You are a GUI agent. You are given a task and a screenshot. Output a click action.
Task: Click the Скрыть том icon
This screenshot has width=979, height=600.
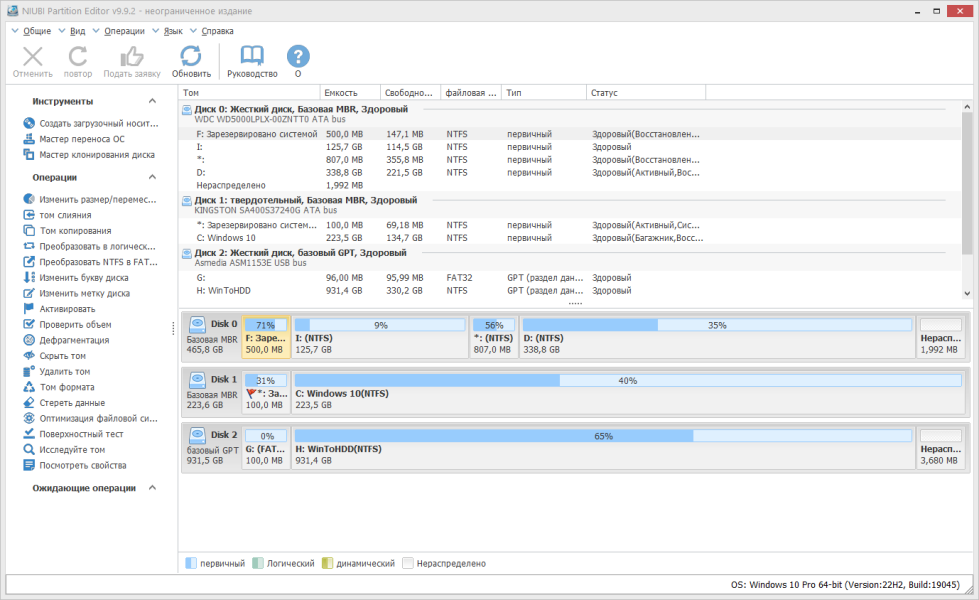coord(29,355)
